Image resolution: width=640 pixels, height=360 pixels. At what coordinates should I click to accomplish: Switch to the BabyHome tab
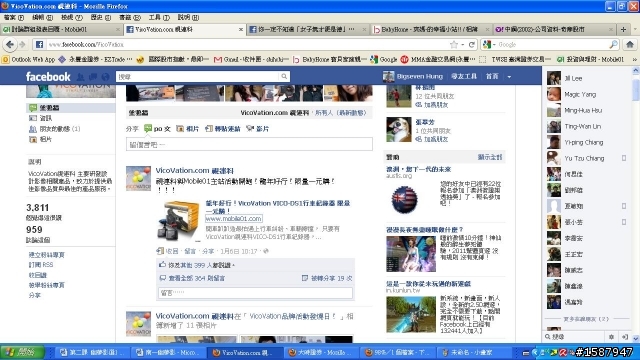click(x=430, y=29)
